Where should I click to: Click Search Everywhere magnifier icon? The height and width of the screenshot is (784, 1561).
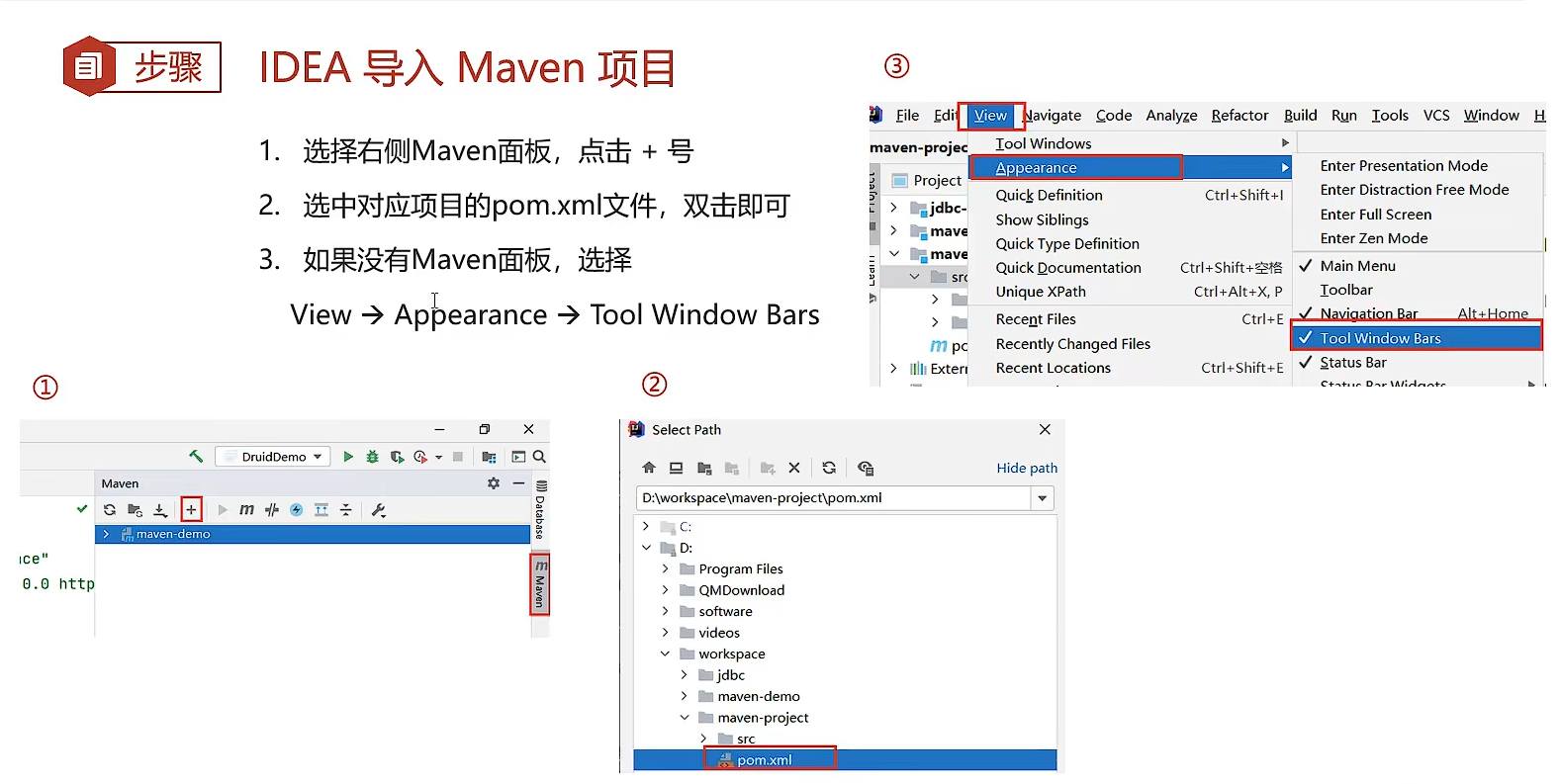point(539,457)
